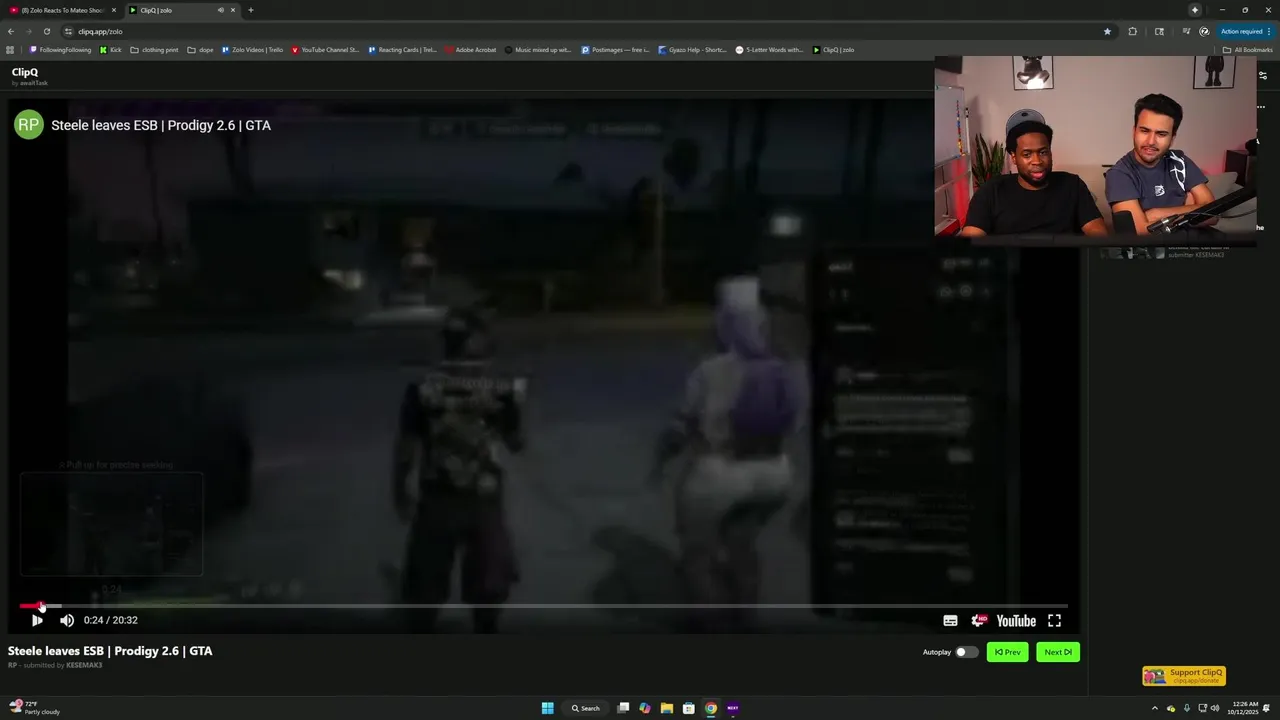
Task: Play the video with the play button
Action: click(37, 620)
